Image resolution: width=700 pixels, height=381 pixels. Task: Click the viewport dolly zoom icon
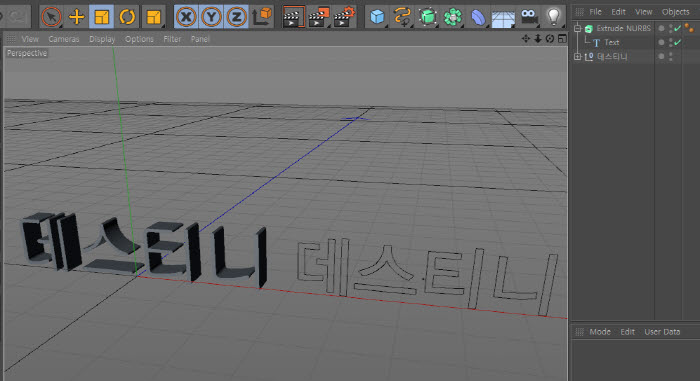point(538,39)
